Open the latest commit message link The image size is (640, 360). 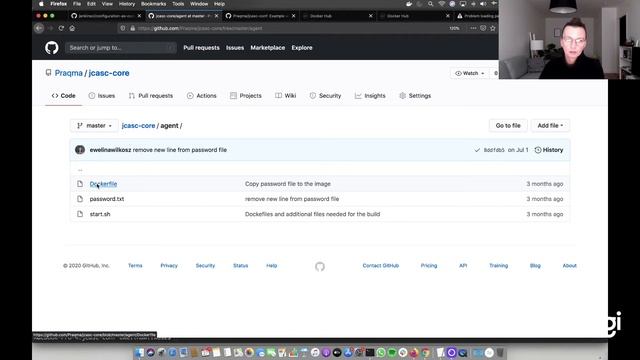pyautogui.click(x=180, y=150)
